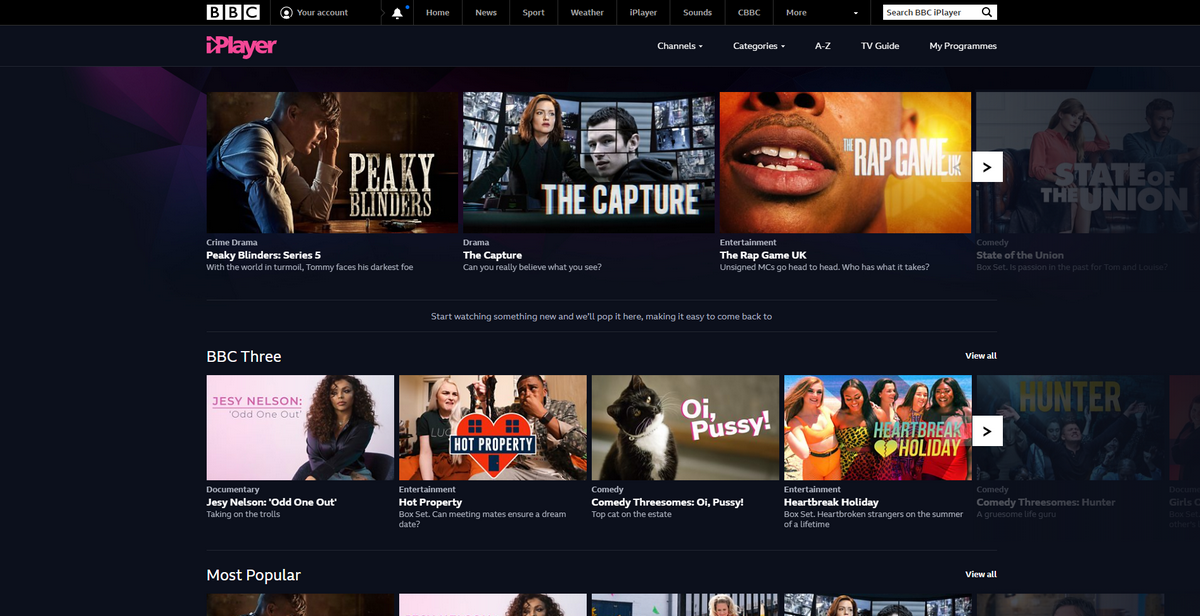
Task: Click 'Drama' label above The Capture title
Action: pyautogui.click(x=476, y=242)
